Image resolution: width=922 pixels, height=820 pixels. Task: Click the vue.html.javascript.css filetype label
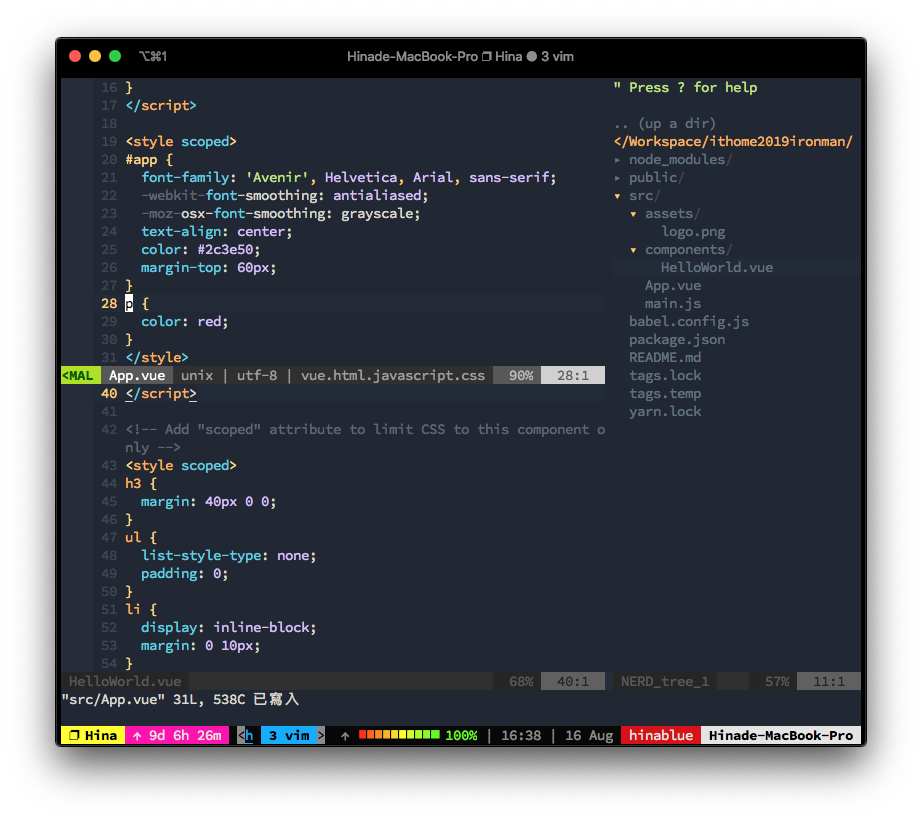(393, 376)
